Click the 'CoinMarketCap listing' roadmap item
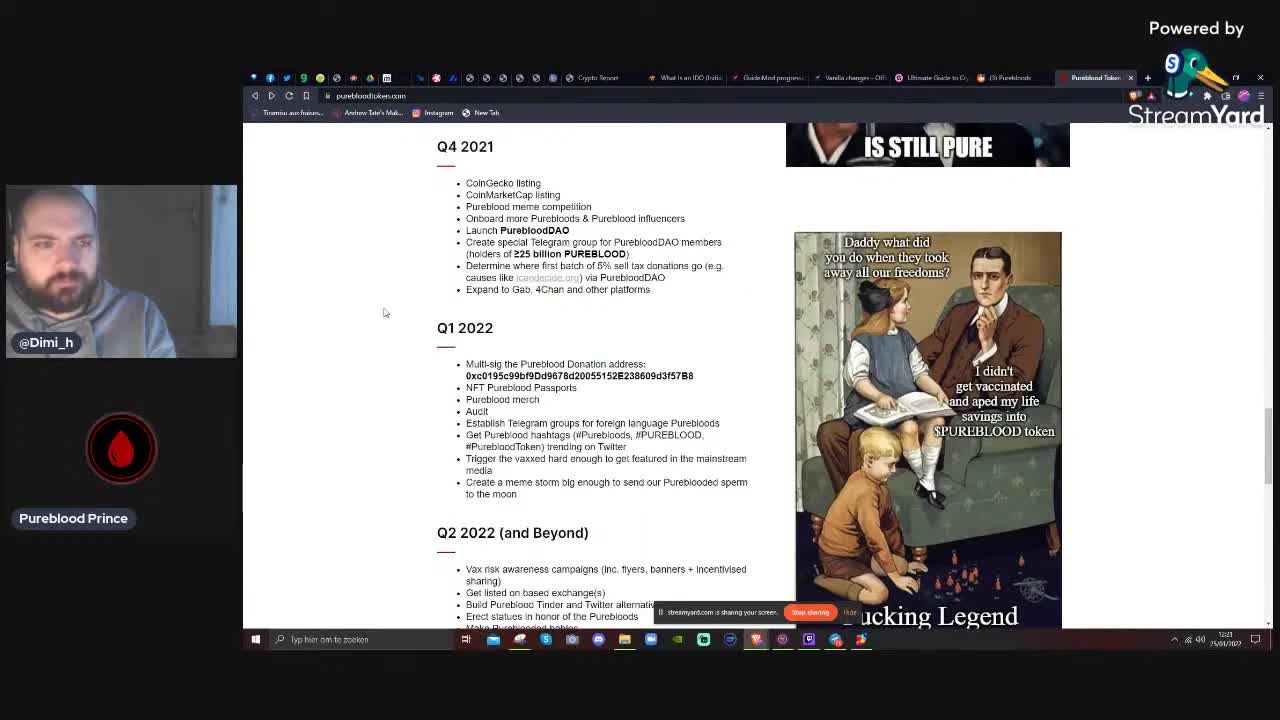 point(513,195)
